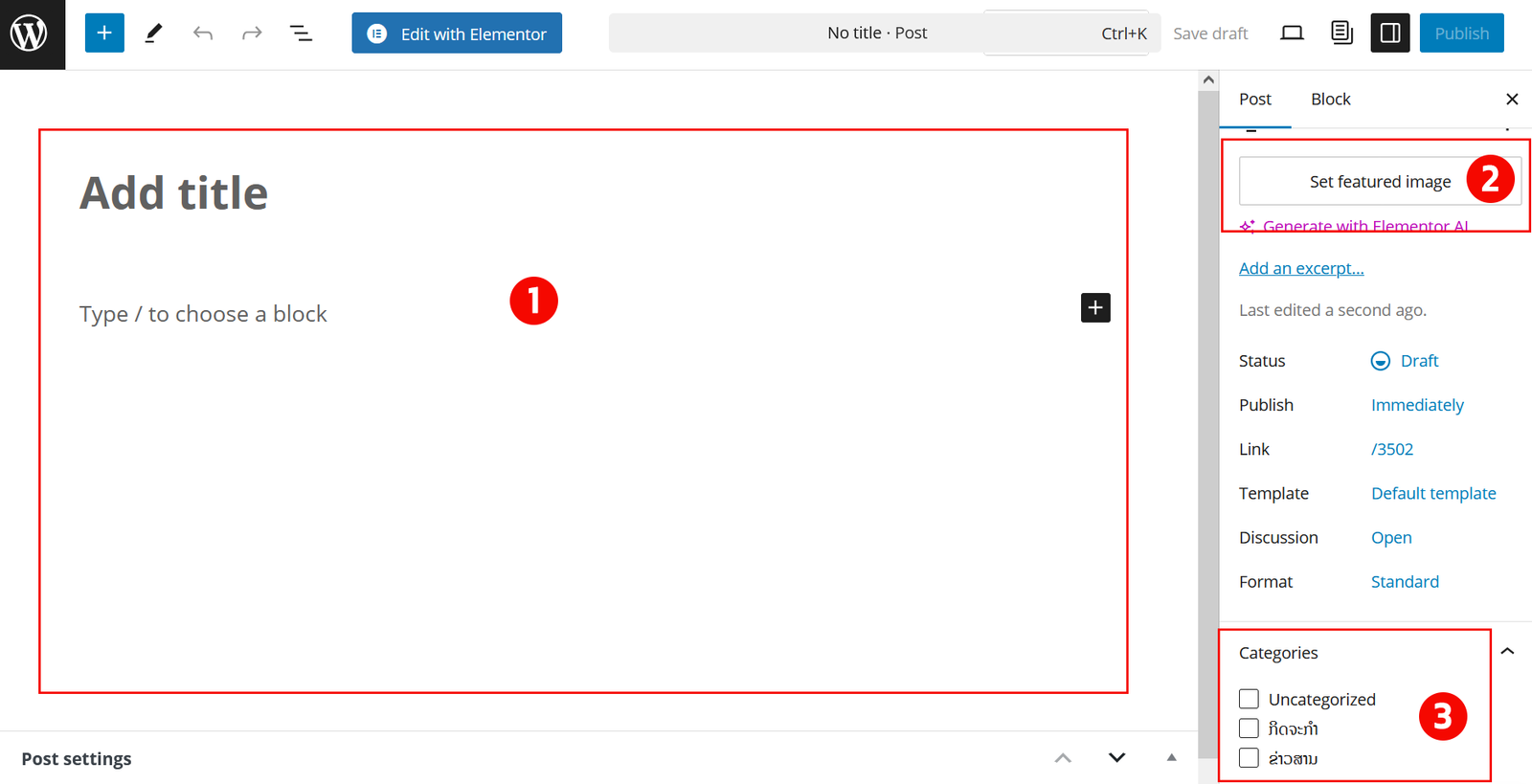Image resolution: width=1532 pixels, height=784 pixels.
Task: Open the Document Overview list icon
Action: (301, 34)
